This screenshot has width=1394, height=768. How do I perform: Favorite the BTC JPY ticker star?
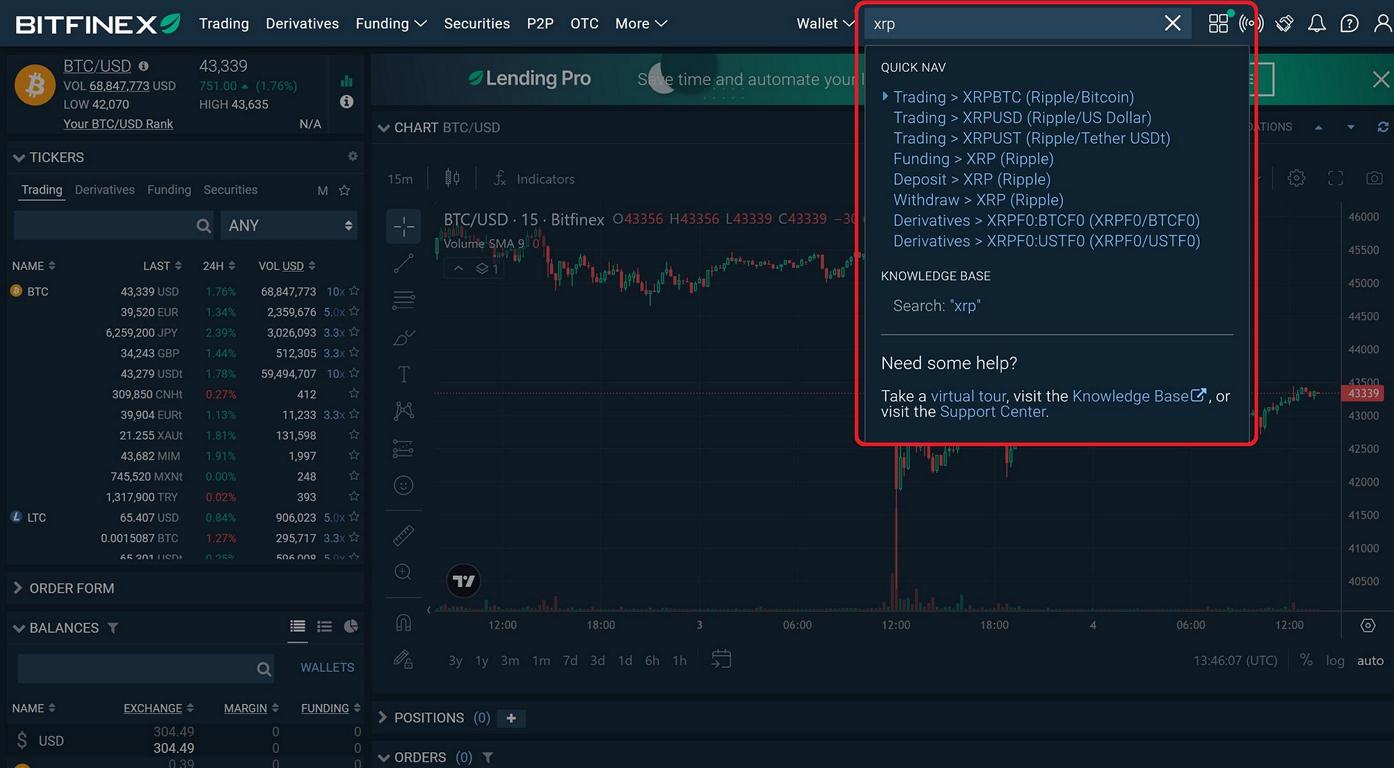(x=354, y=332)
